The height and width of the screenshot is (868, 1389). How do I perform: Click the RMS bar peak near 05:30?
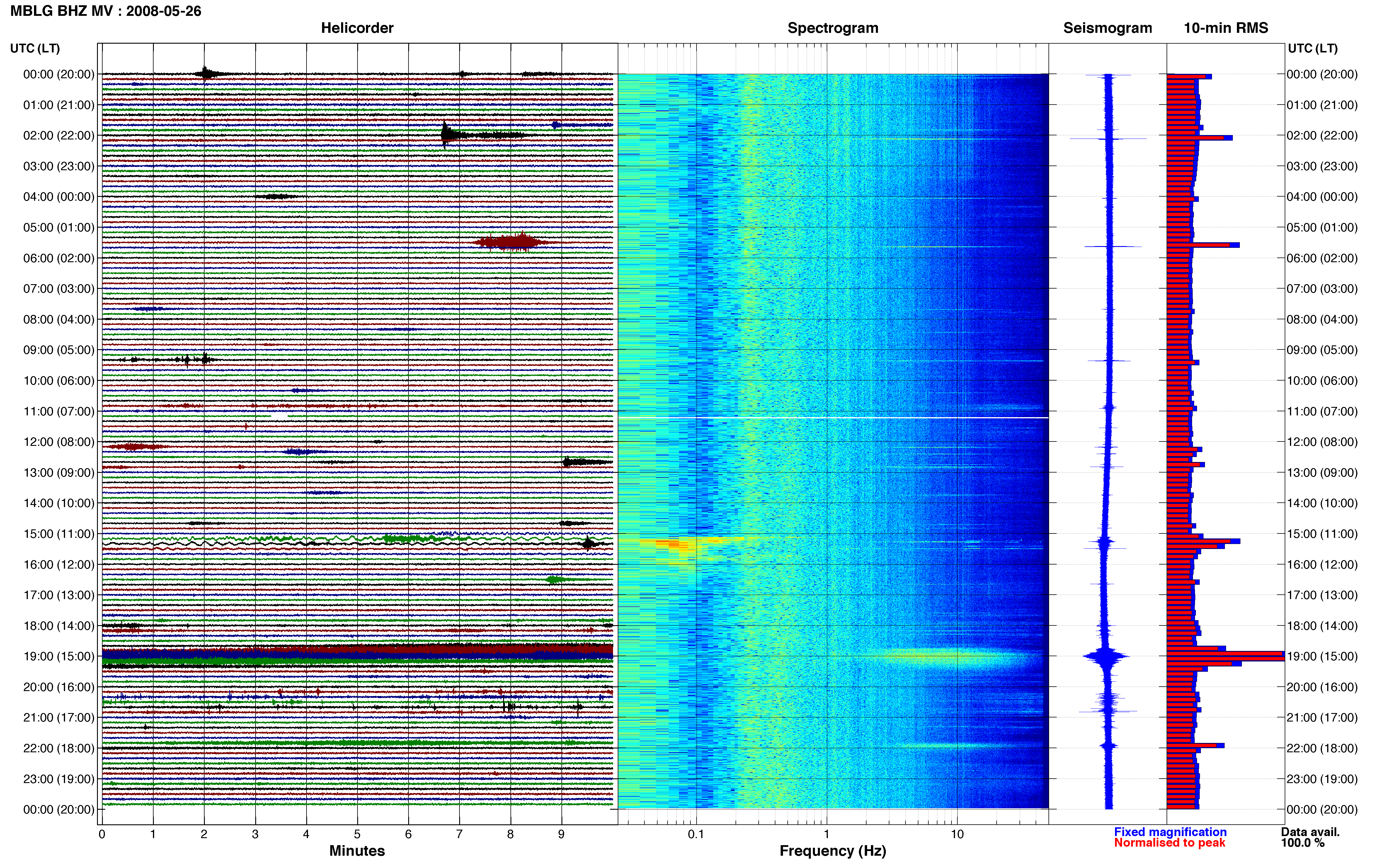coord(1203,245)
